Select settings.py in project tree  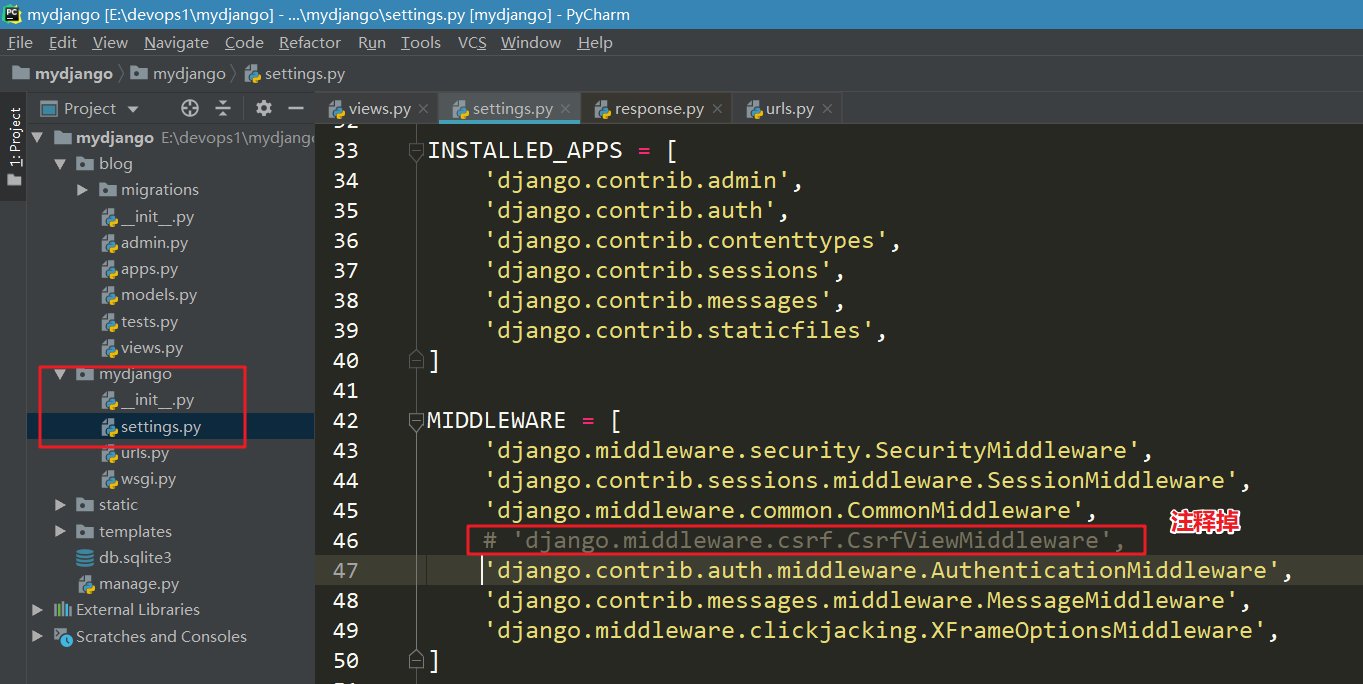151,427
